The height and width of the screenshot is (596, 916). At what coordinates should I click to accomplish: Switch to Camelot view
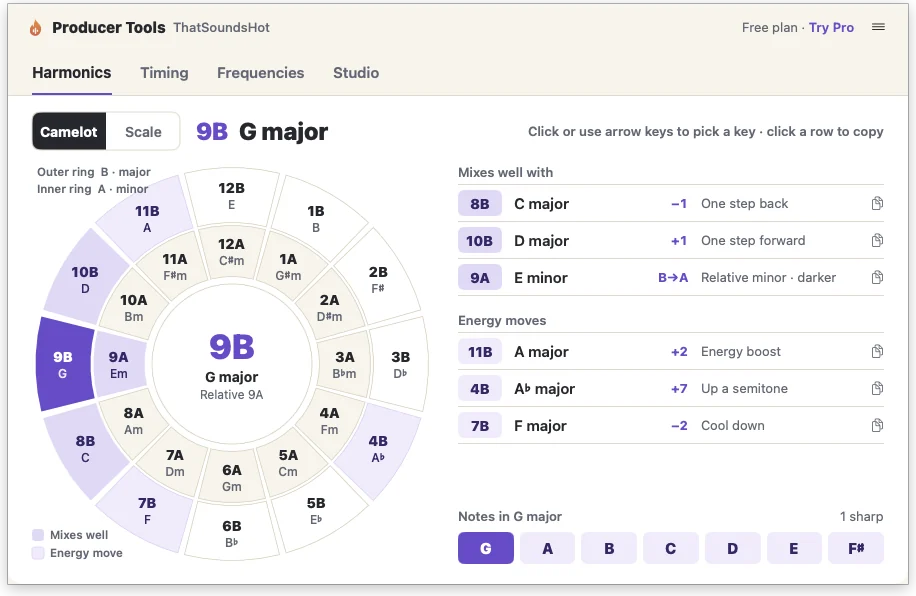(x=69, y=131)
